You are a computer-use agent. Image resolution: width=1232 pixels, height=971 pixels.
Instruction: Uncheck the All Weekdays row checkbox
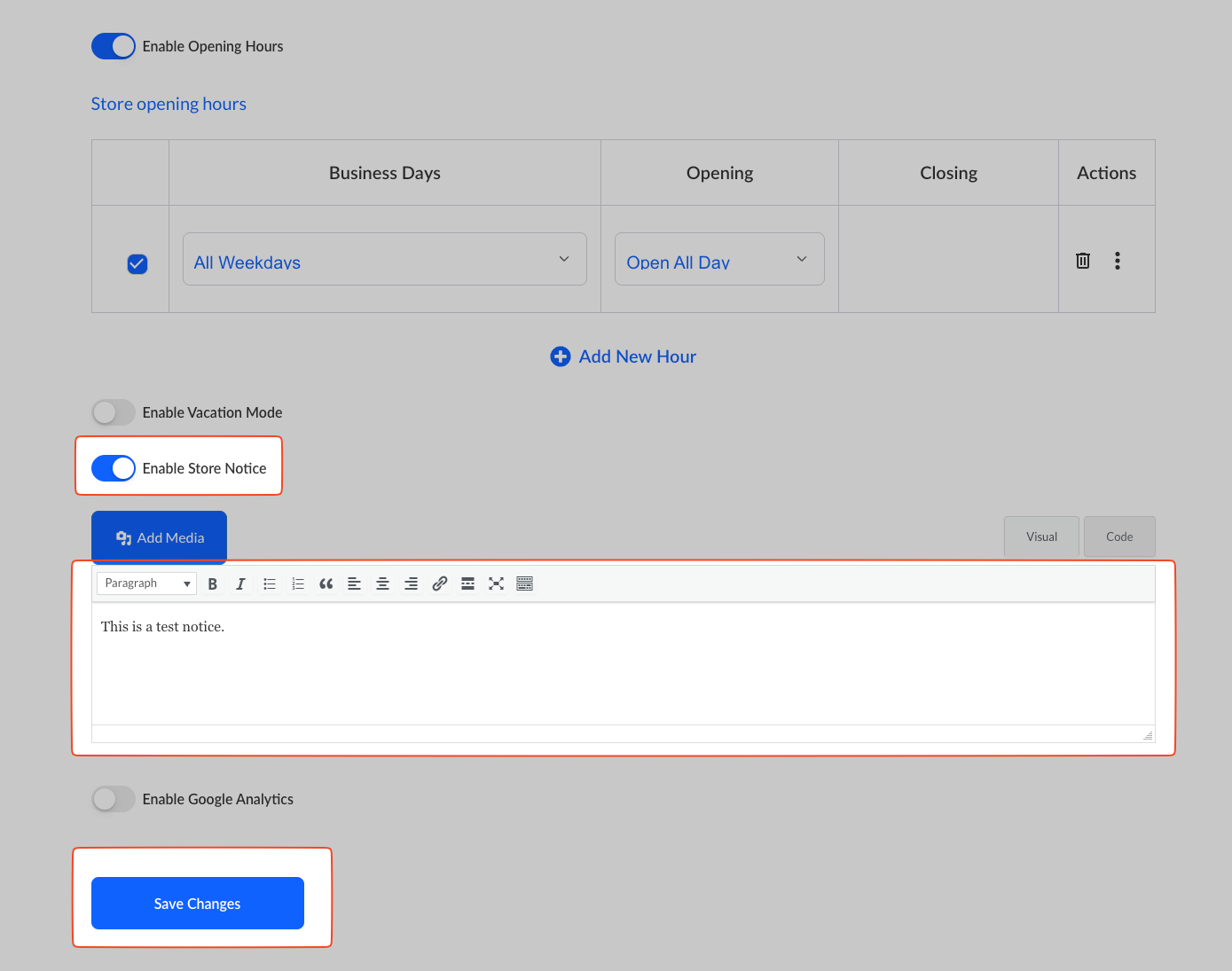(137, 264)
